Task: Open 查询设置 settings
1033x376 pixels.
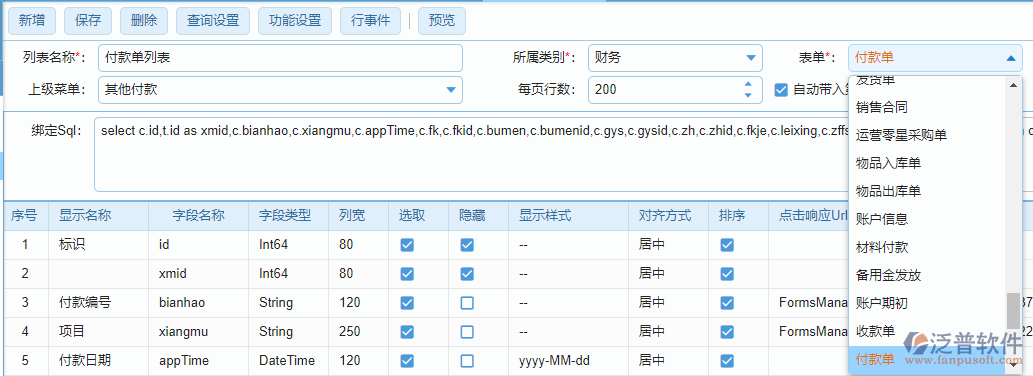Action: pos(213,20)
